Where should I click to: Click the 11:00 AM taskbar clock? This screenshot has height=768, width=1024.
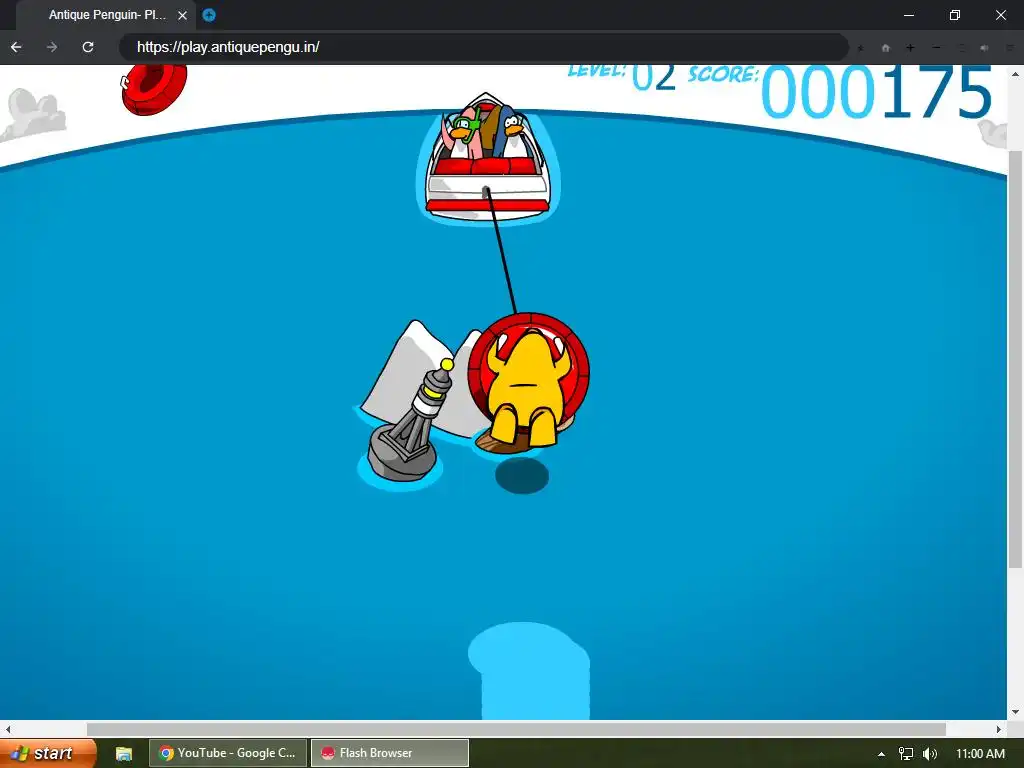pyautogui.click(x=980, y=754)
